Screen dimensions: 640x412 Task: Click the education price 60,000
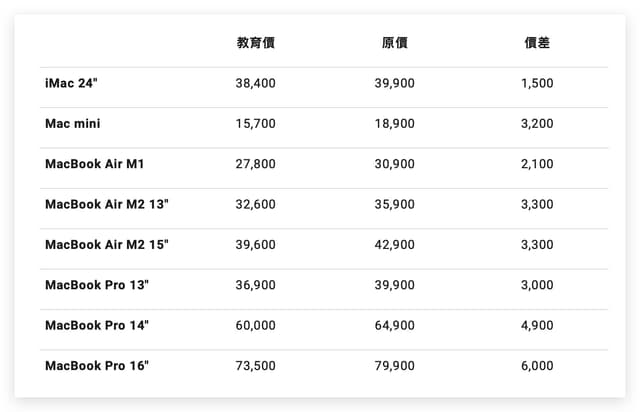coord(256,326)
